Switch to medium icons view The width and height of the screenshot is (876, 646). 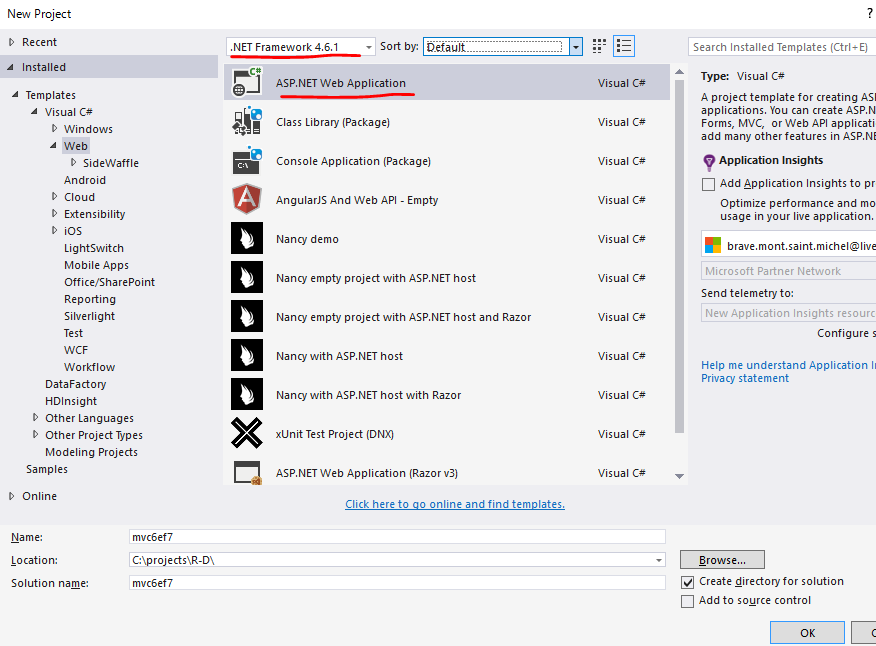599,46
